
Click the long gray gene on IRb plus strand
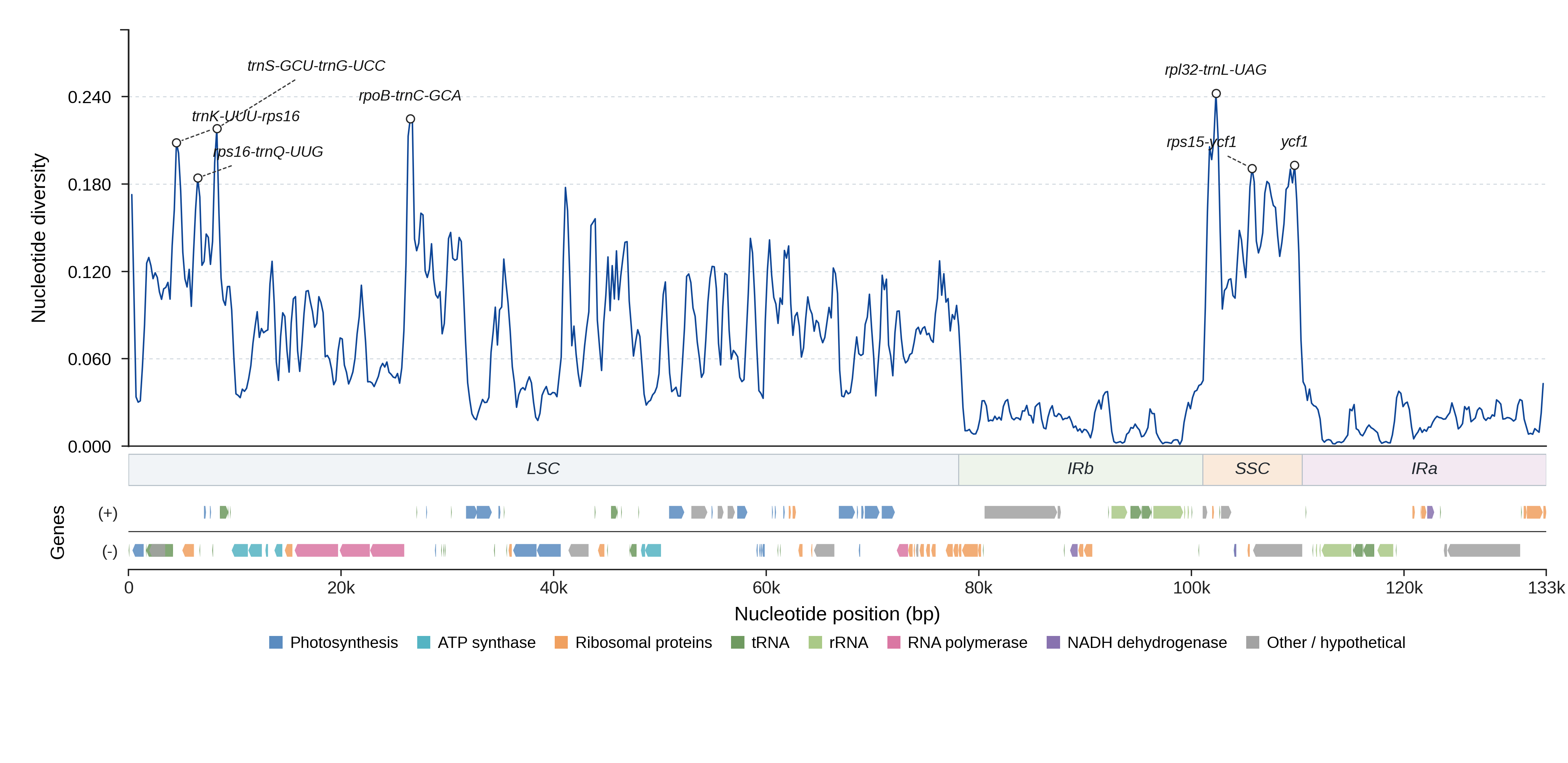pyautogui.click(x=1021, y=513)
